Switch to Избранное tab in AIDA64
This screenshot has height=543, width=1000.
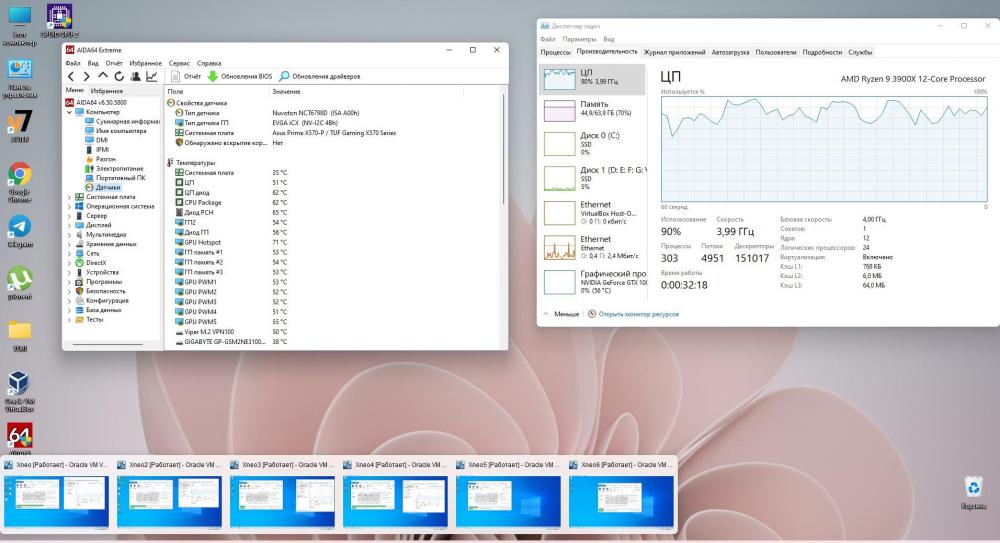(x=107, y=91)
